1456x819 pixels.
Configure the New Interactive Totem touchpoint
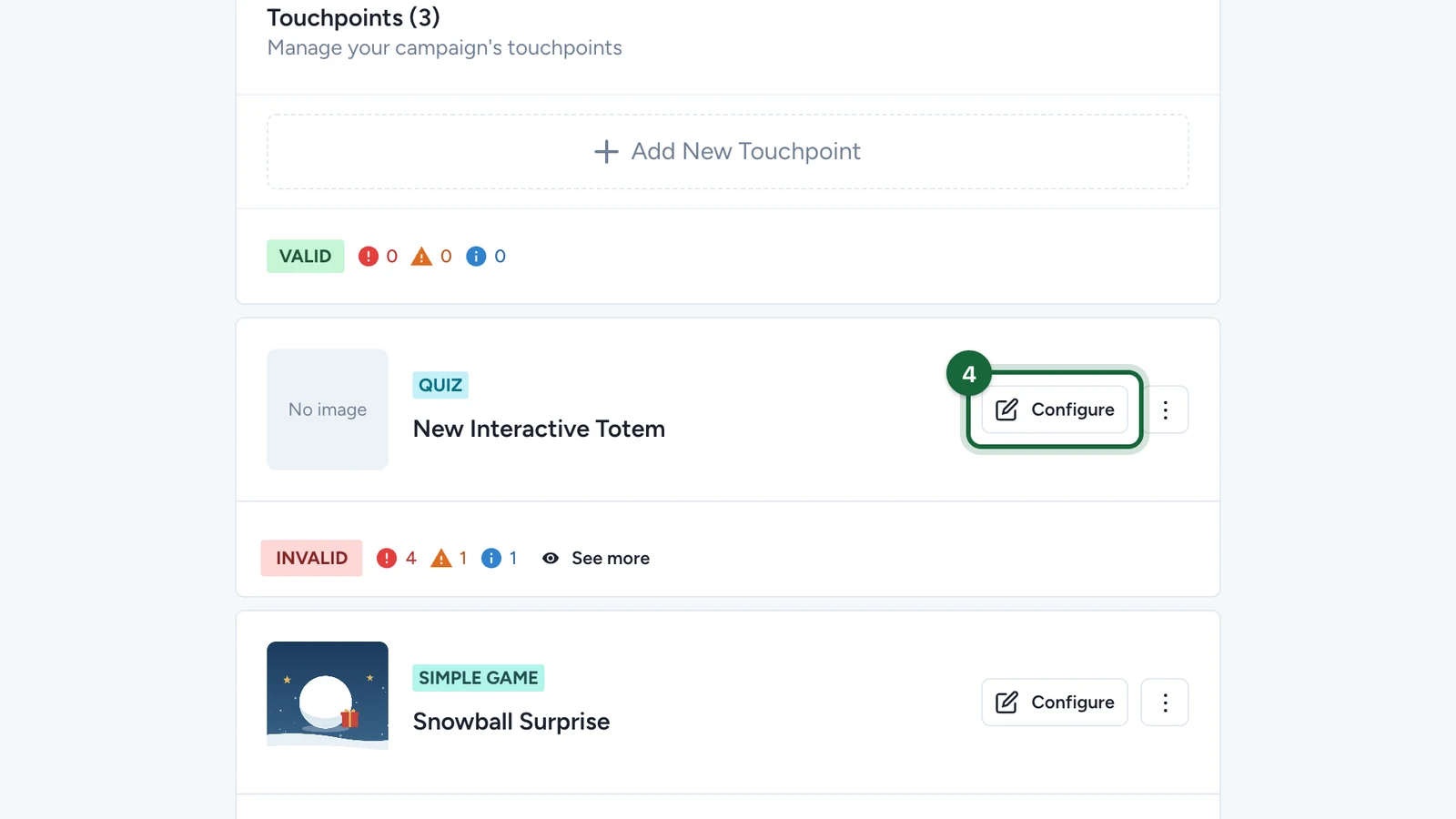(x=1054, y=409)
